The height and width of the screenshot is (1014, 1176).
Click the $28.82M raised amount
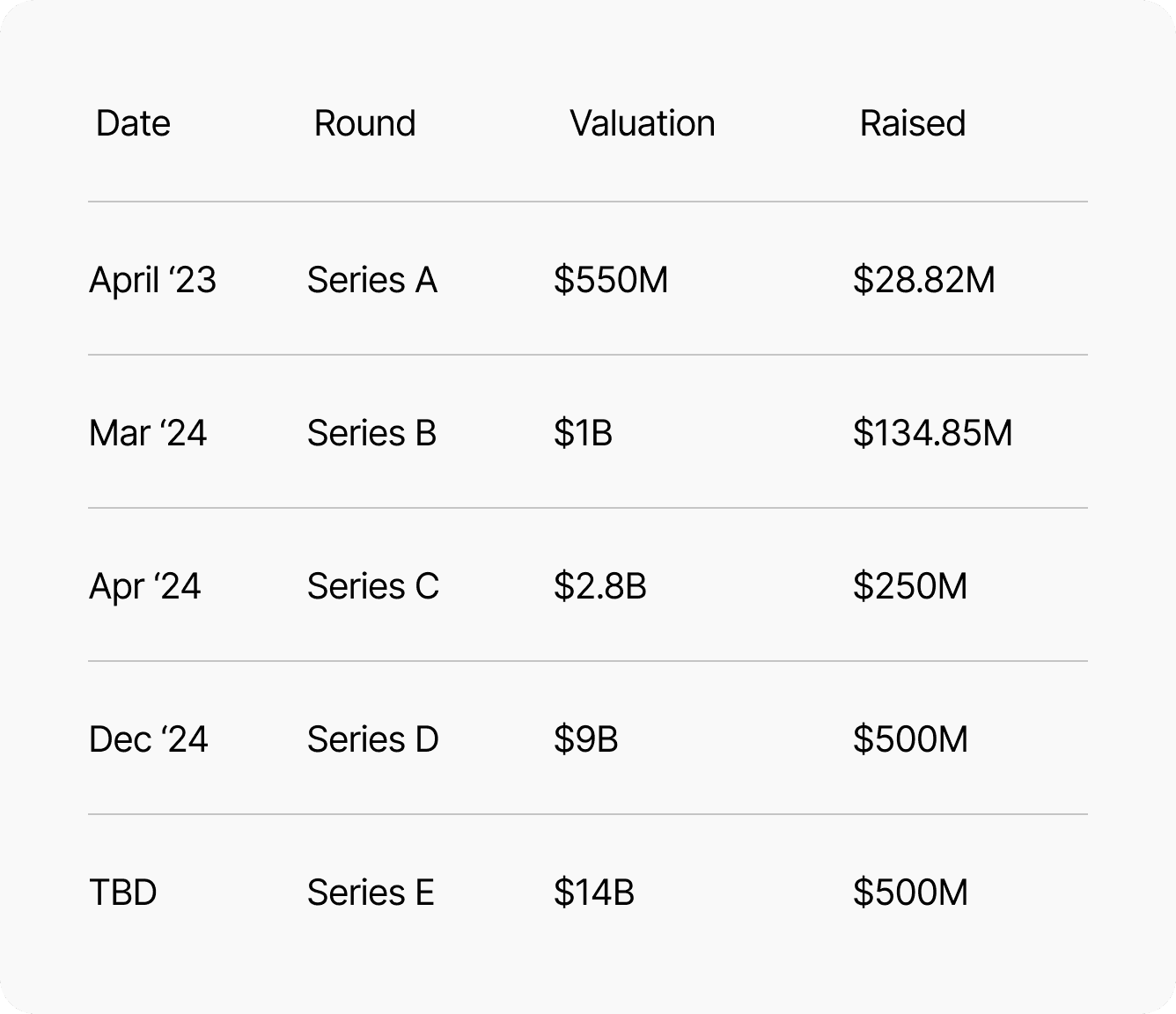[x=924, y=280]
